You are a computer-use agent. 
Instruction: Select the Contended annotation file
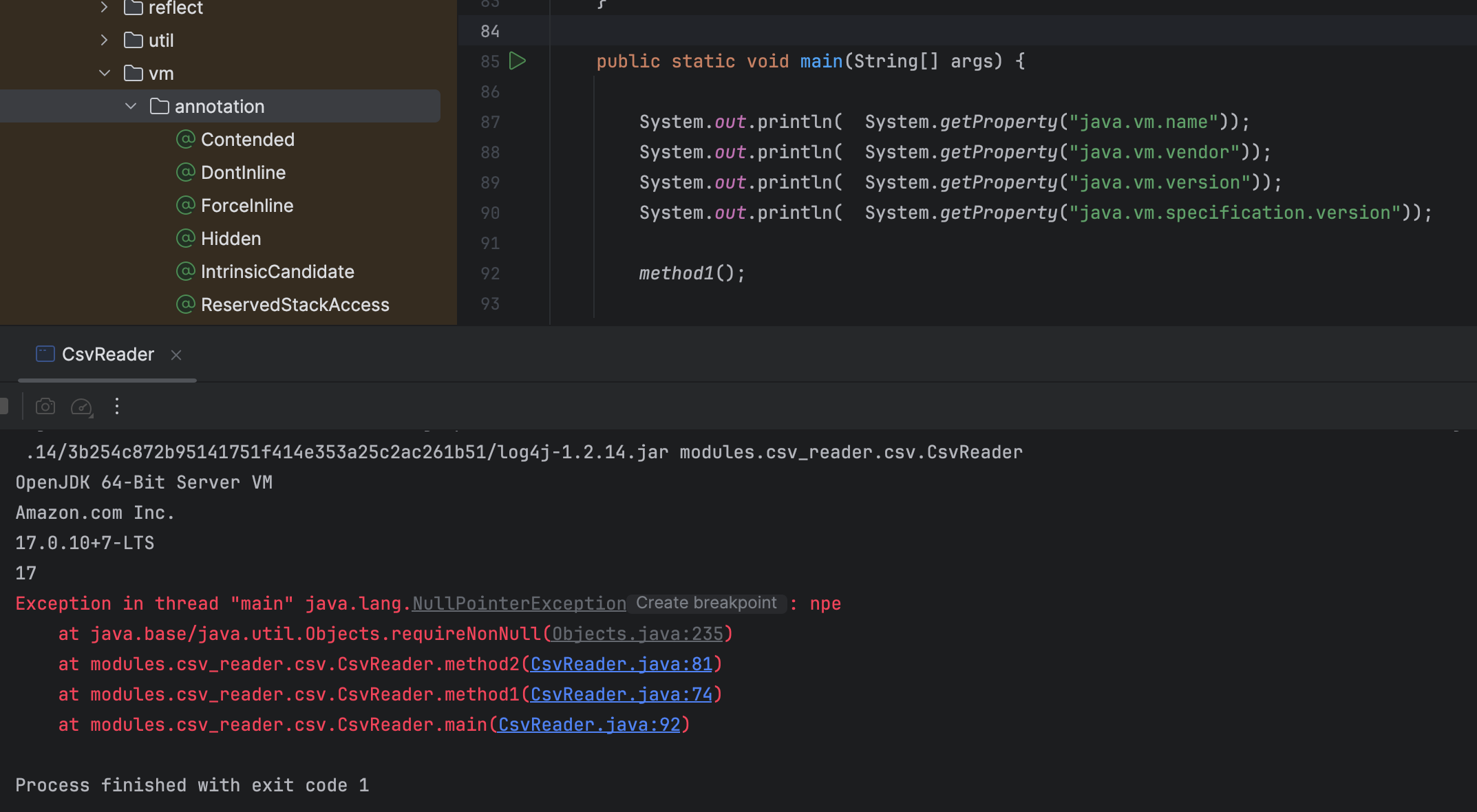[247, 140]
